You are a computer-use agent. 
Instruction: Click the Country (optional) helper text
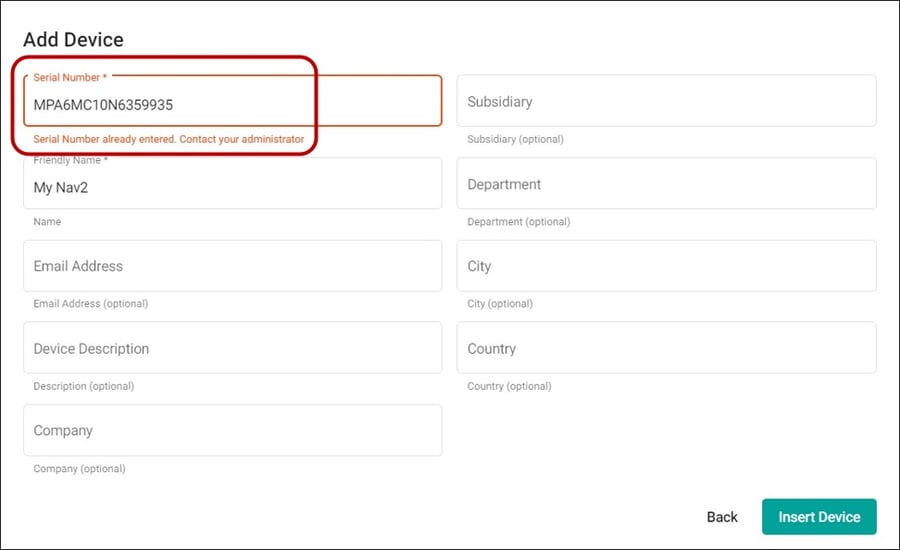509,386
